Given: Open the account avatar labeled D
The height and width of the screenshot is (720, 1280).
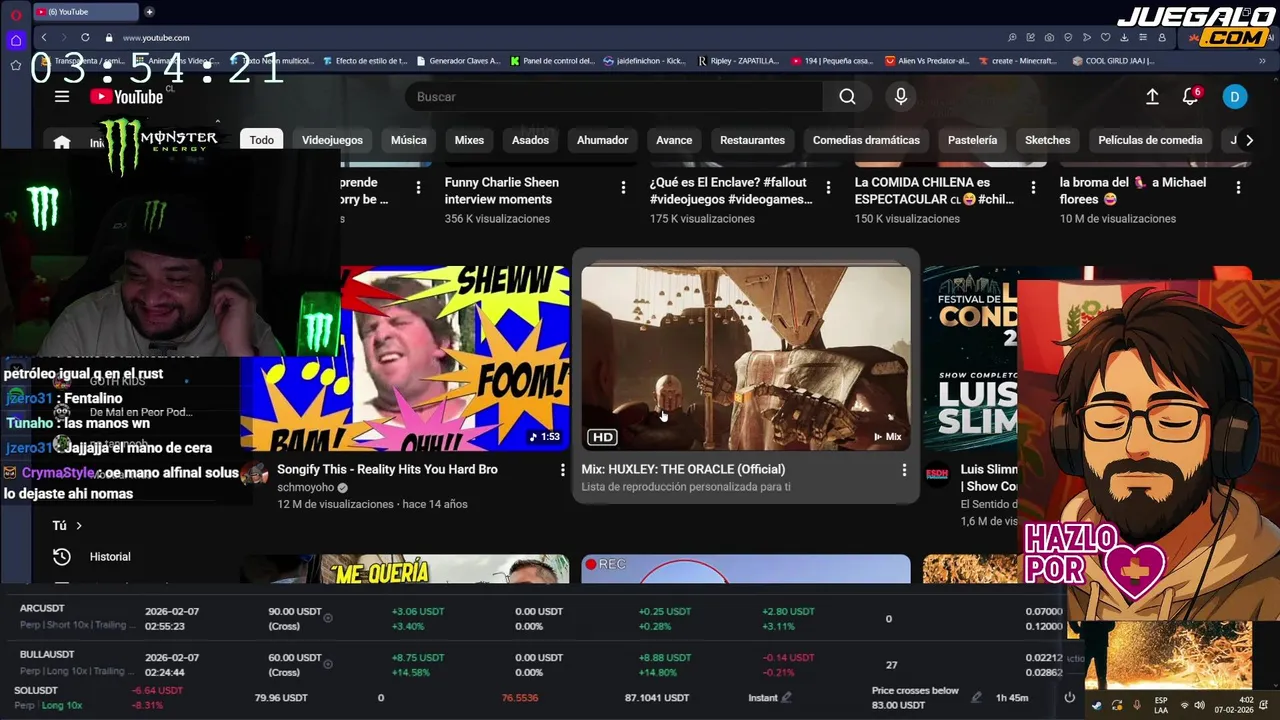Looking at the screenshot, I should click(x=1234, y=97).
